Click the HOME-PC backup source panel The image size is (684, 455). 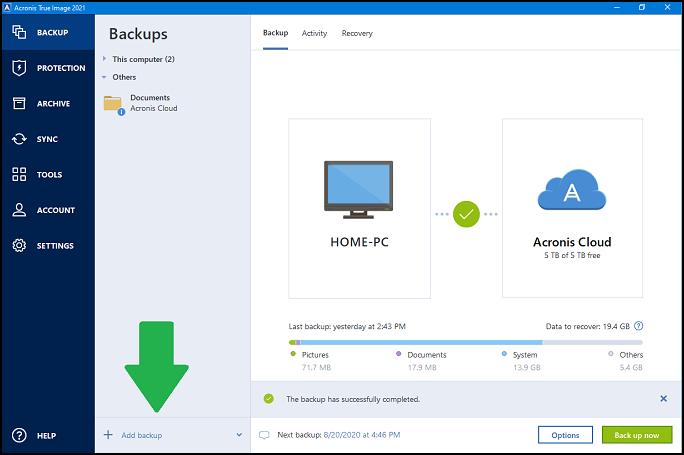[359, 208]
